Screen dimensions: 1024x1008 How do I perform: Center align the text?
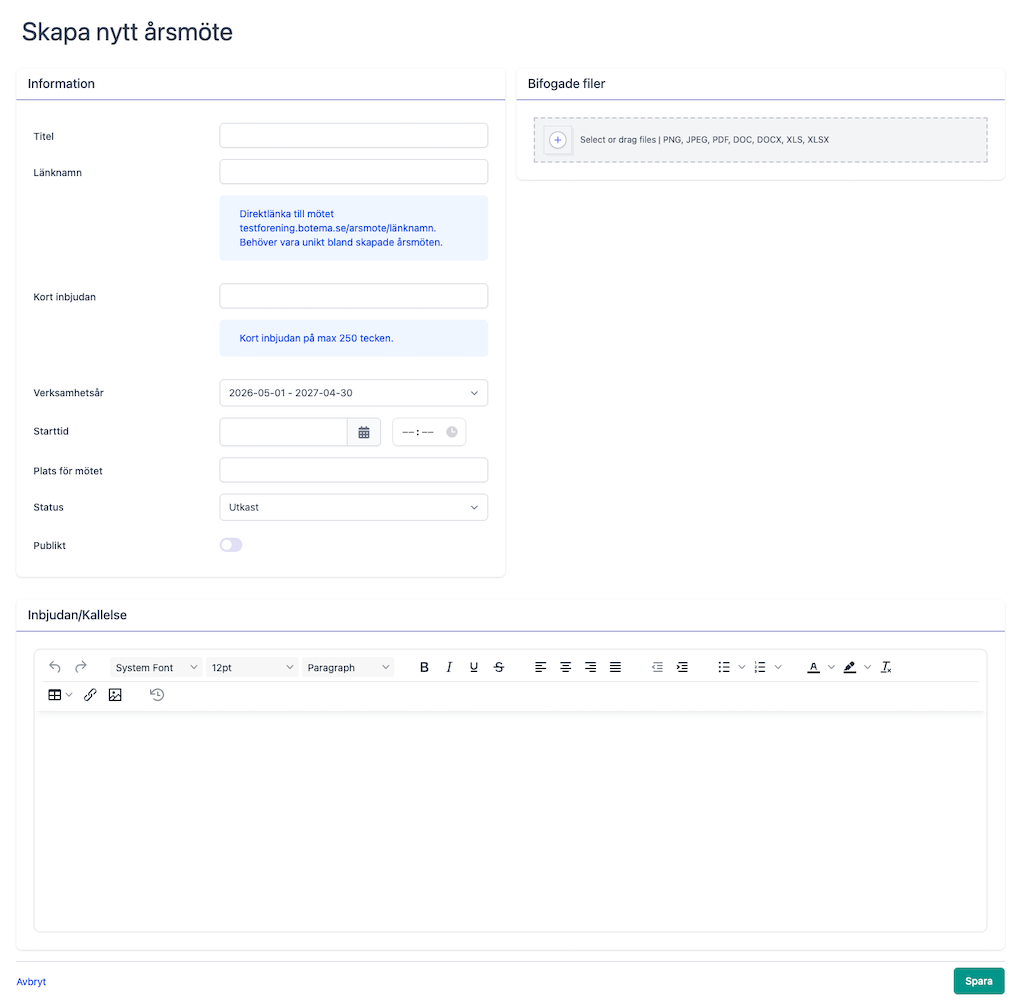point(566,667)
